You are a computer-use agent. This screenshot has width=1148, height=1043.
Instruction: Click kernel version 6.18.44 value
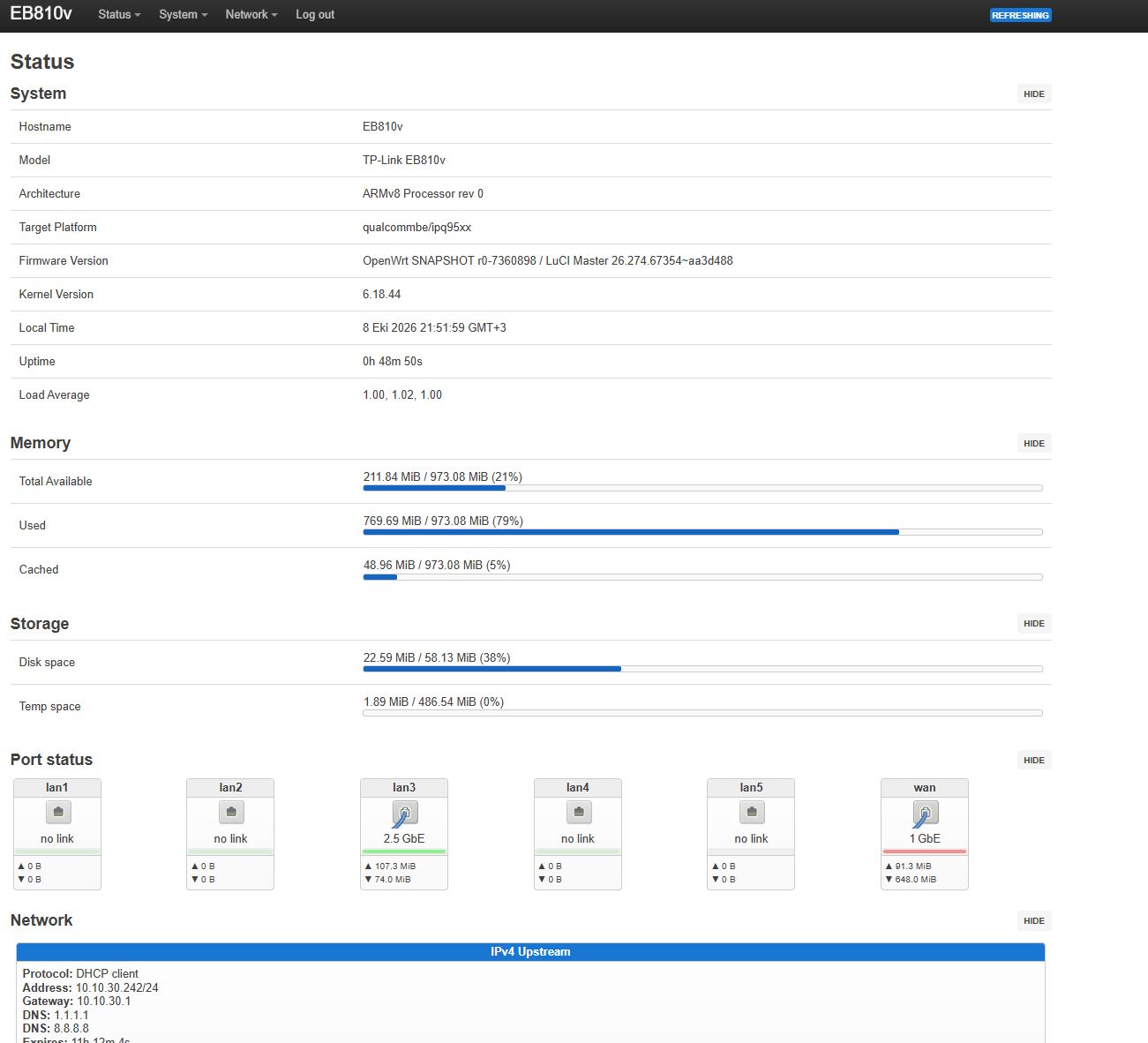click(382, 295)
